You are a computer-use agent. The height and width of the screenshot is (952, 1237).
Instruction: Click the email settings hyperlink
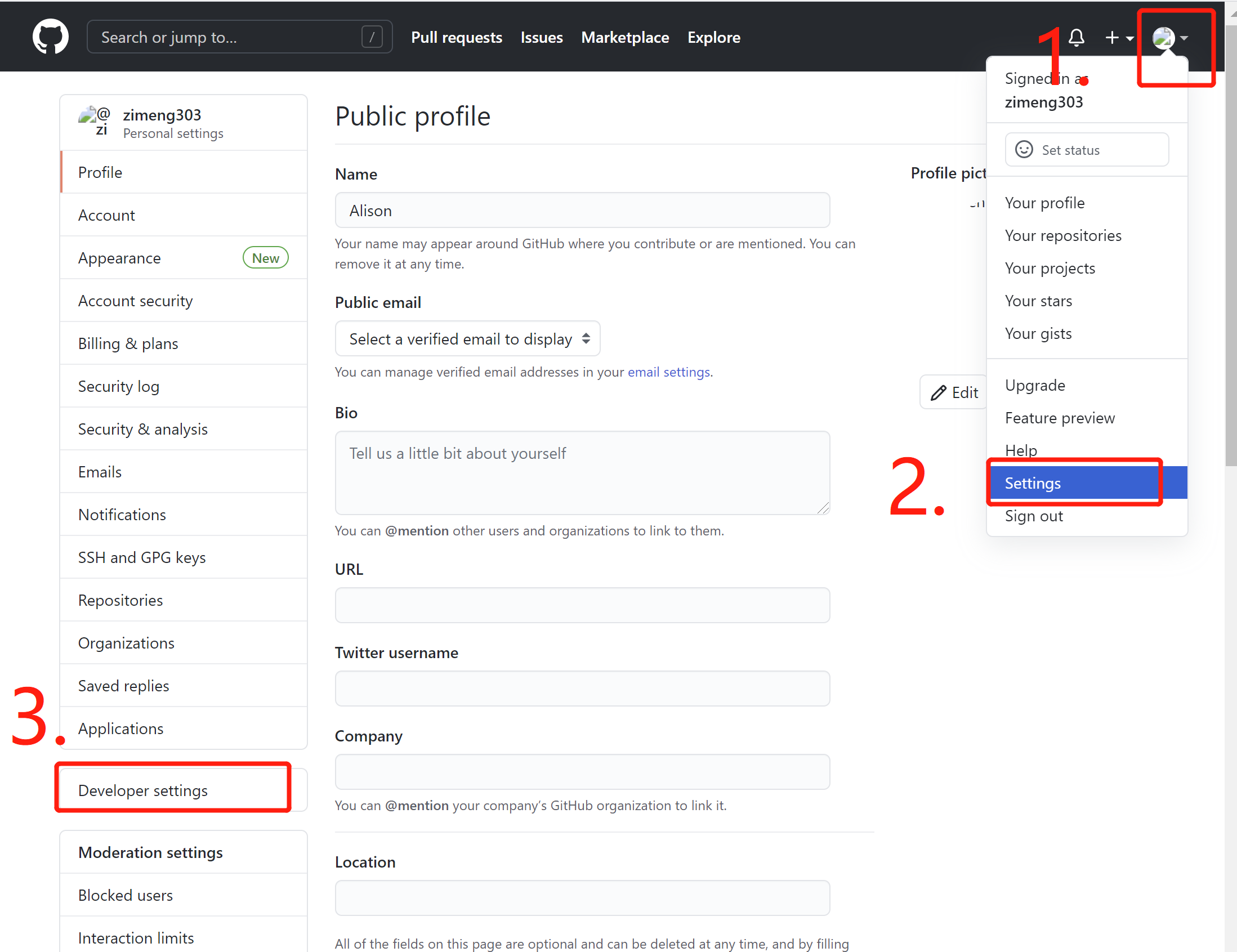tap(668, 372)
